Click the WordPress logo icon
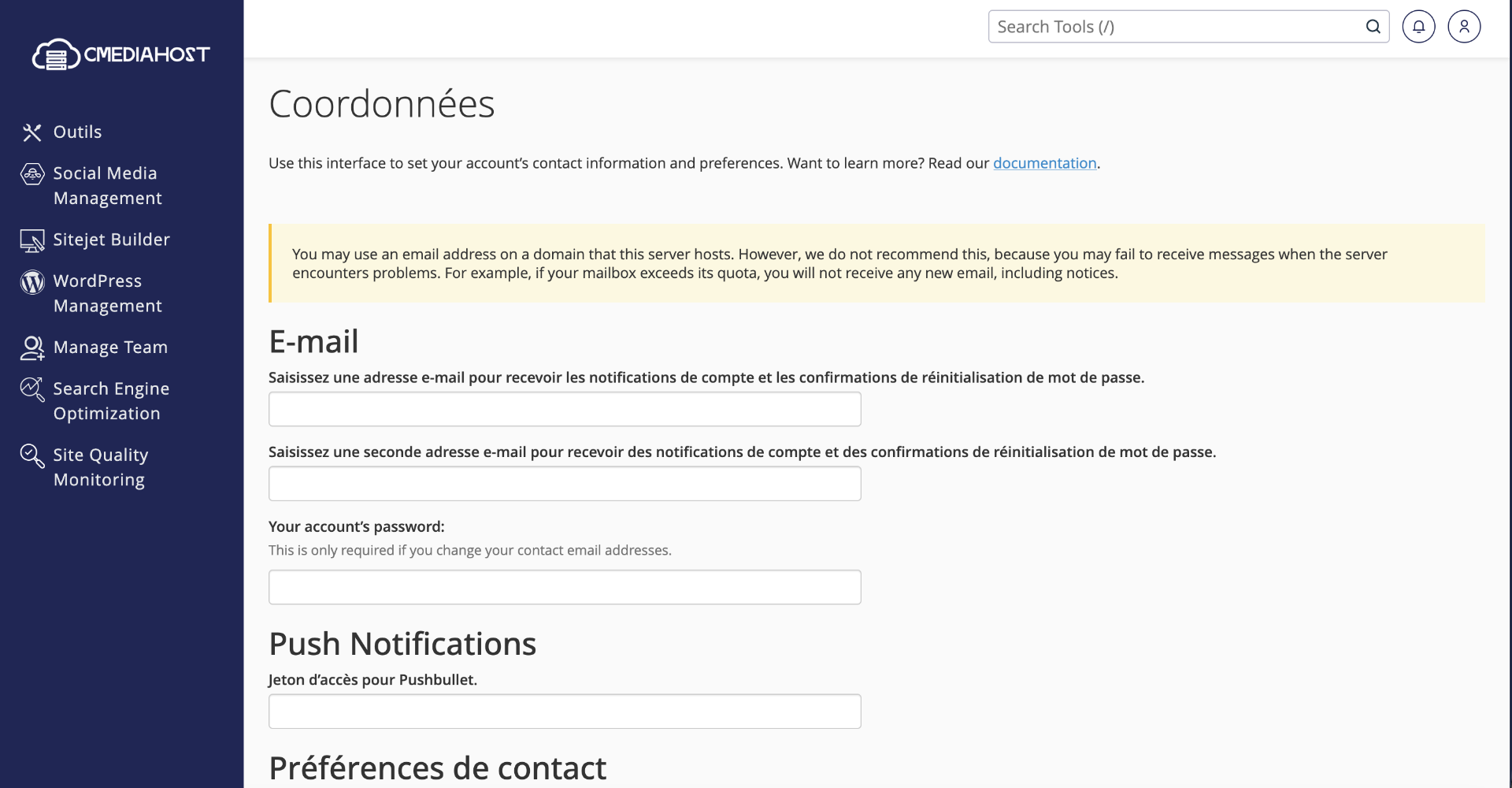The height and width of the screenshot is (788, 1512). point(32,282)
